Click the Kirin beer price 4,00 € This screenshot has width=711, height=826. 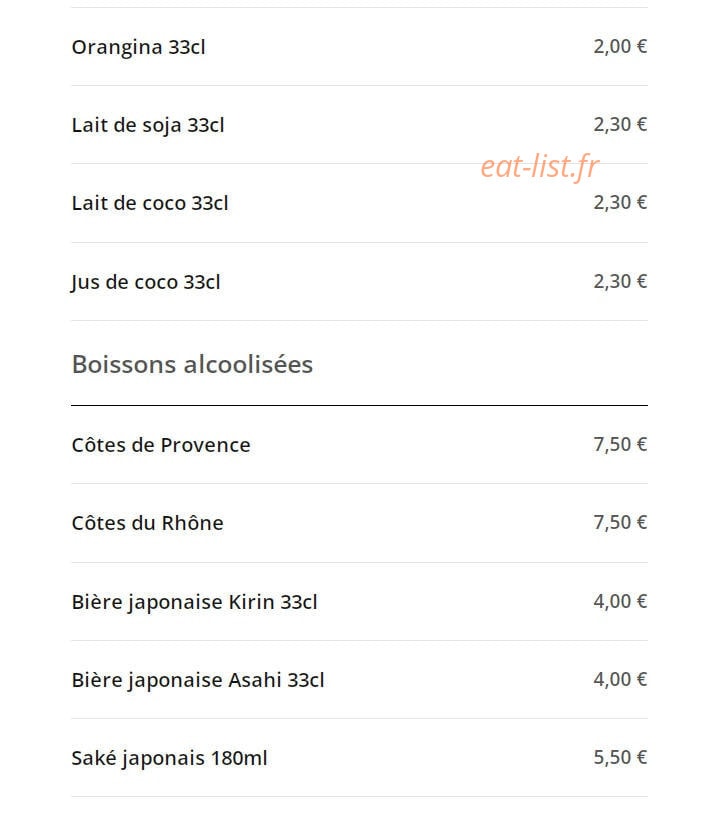point(620,601)
